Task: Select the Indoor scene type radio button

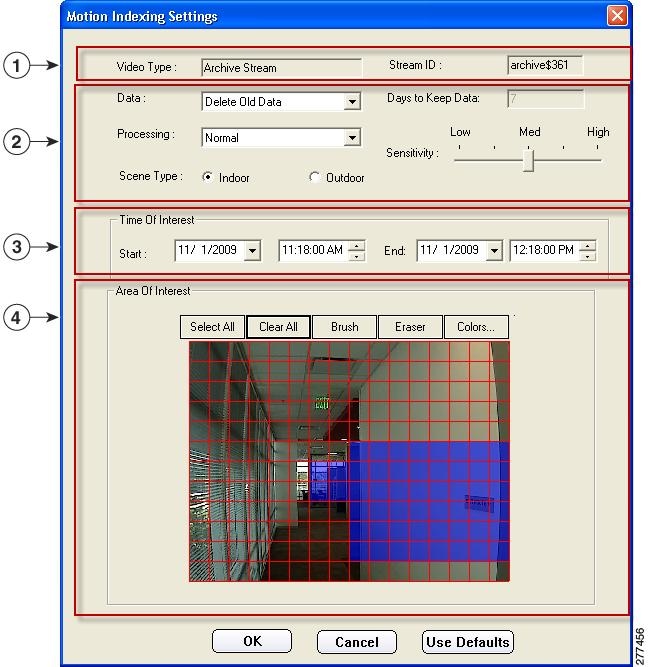Action: 208,177
